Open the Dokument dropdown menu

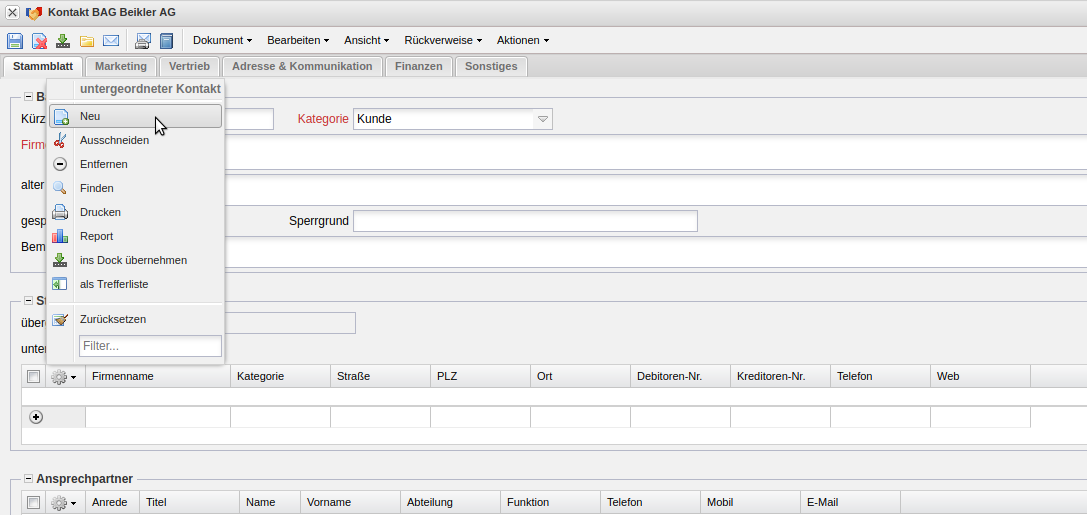[x=222, y=41]
